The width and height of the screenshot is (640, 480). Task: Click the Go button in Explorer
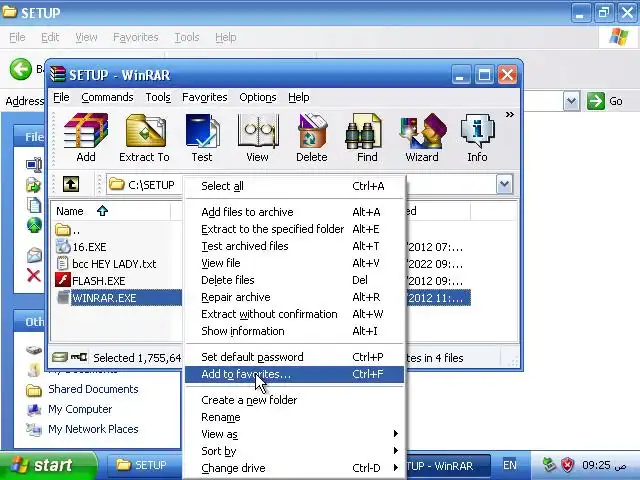[605, 101]
